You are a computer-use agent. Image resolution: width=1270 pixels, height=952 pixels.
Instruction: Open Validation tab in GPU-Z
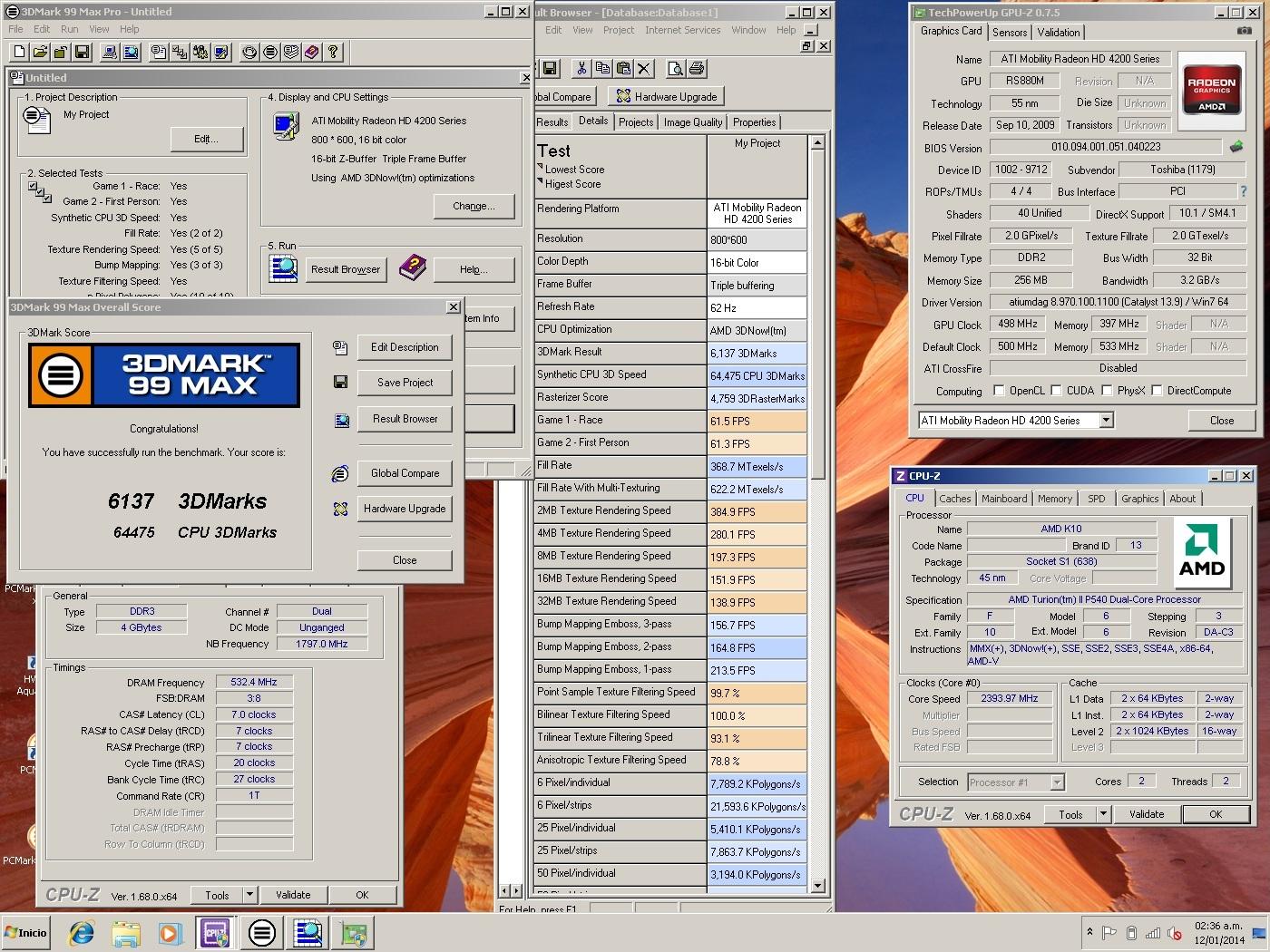[x=1059, y=32]
